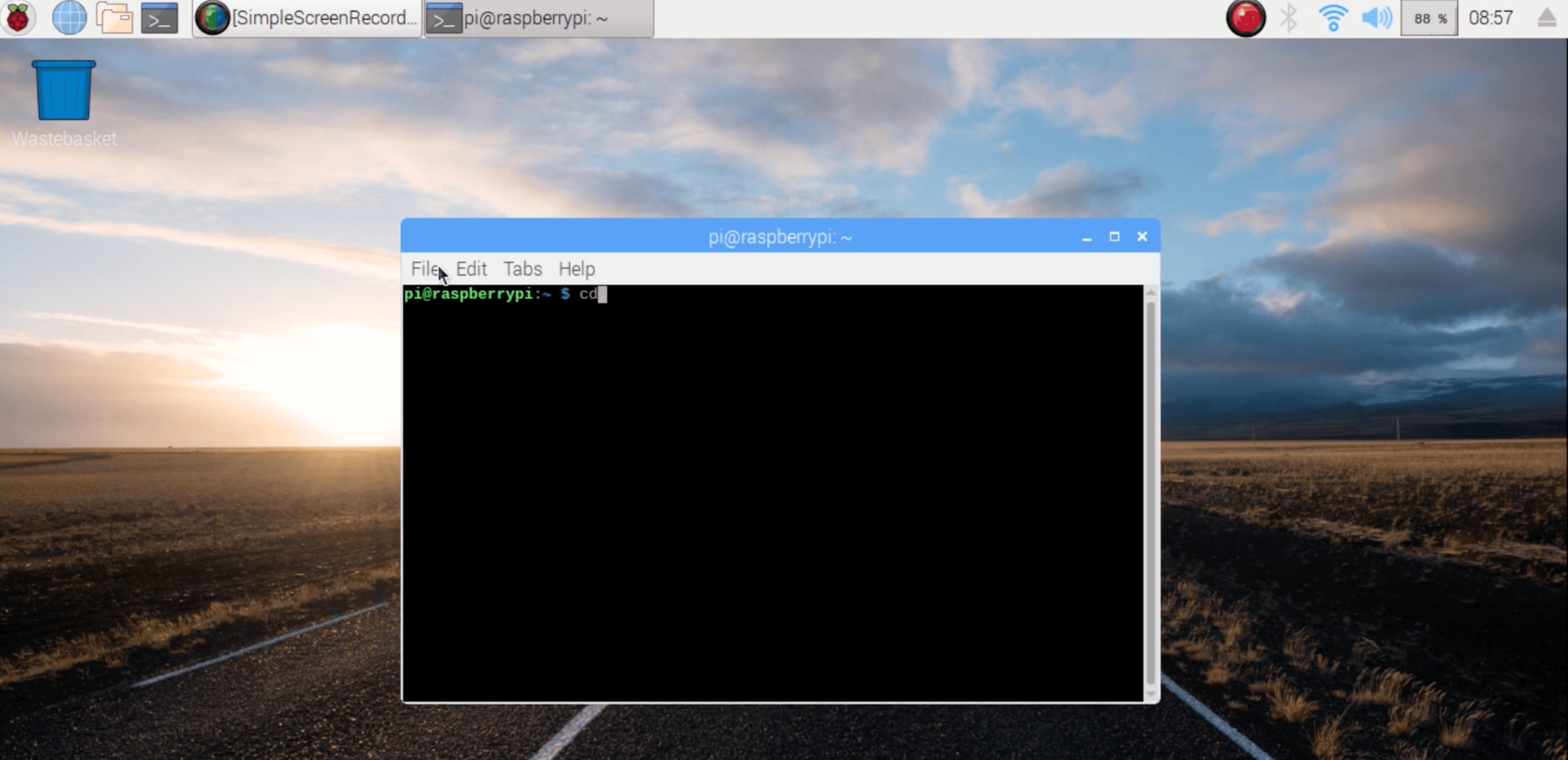Image resolution: width=1568 pixels, height=760 pixels.
Task: Click the eject tray icon
Action: click(x=1547, y=17)
